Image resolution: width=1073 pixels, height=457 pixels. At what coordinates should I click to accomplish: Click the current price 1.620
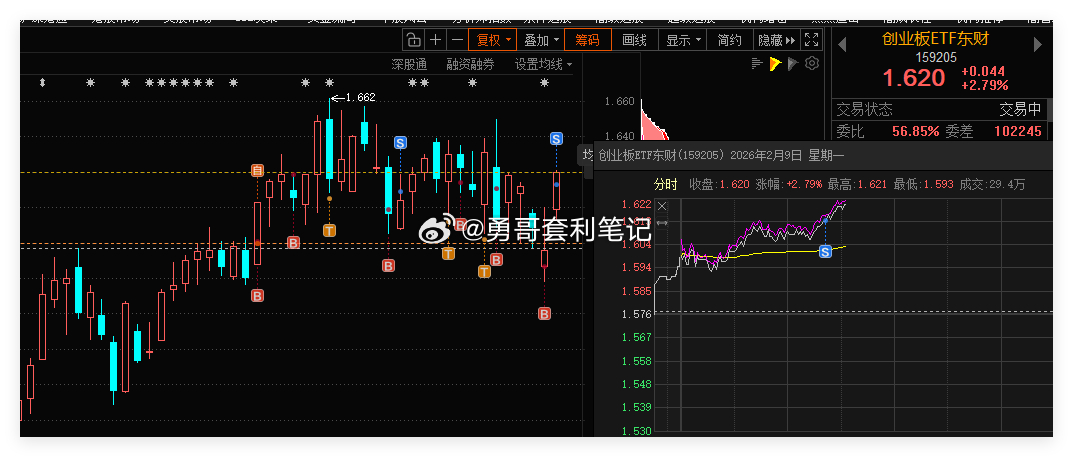tap(914, 78)
